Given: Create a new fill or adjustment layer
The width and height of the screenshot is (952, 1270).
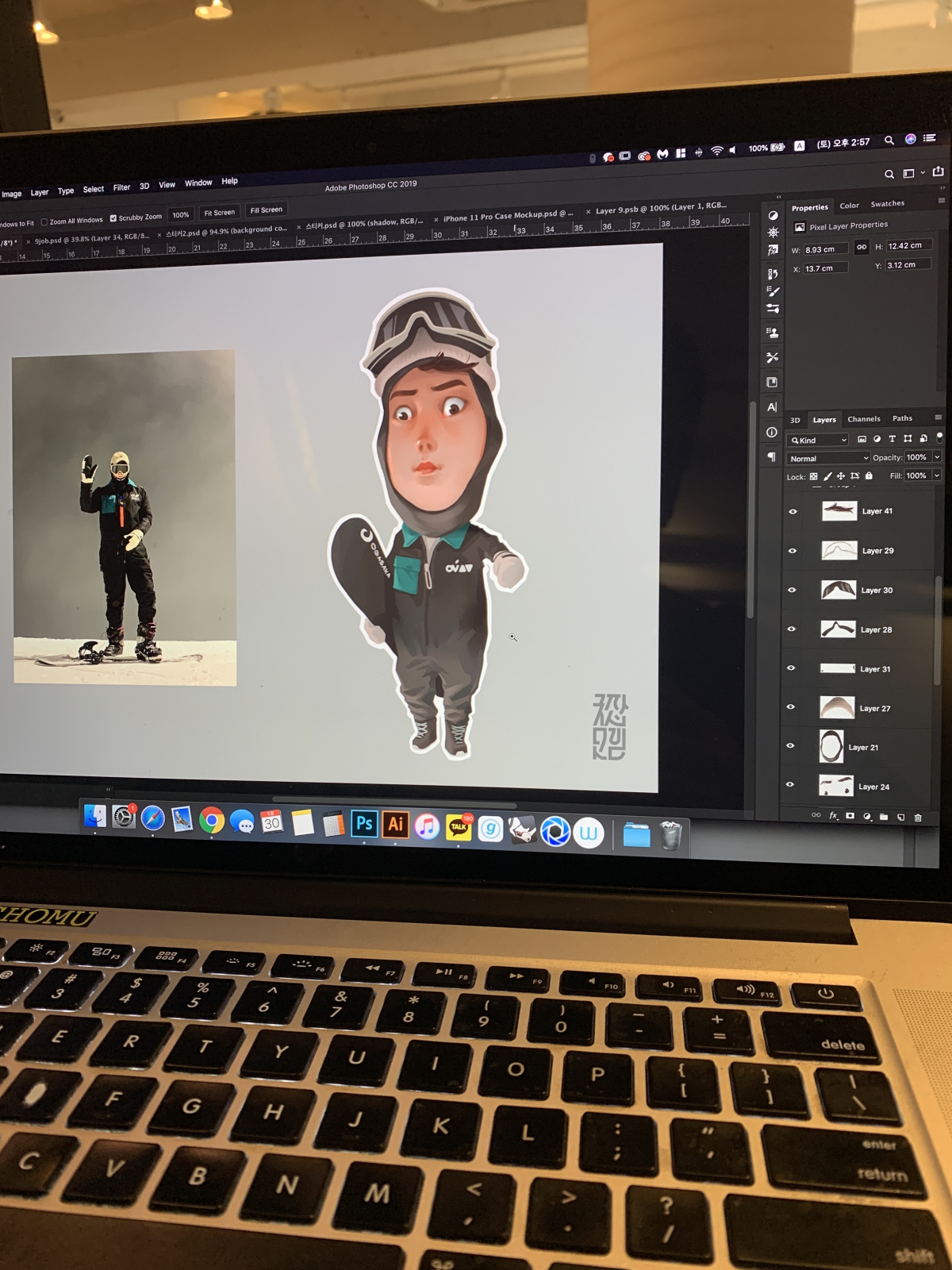Looking at the screenshot, I should pos(867,816).
